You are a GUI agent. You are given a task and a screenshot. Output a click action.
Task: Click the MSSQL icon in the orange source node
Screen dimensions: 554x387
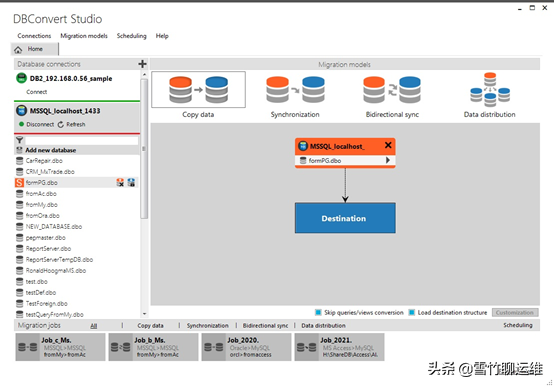[303, 146]
